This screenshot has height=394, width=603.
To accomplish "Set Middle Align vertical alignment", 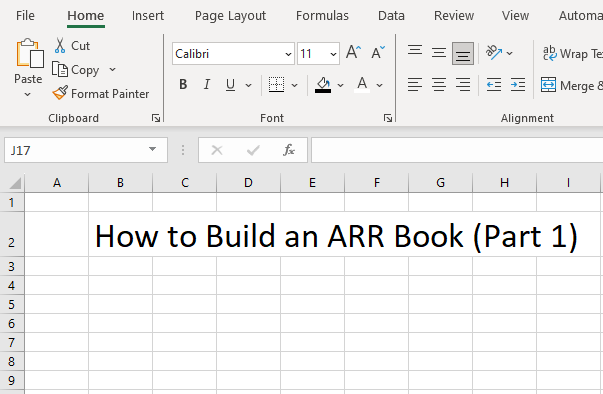I will point(439,53).
